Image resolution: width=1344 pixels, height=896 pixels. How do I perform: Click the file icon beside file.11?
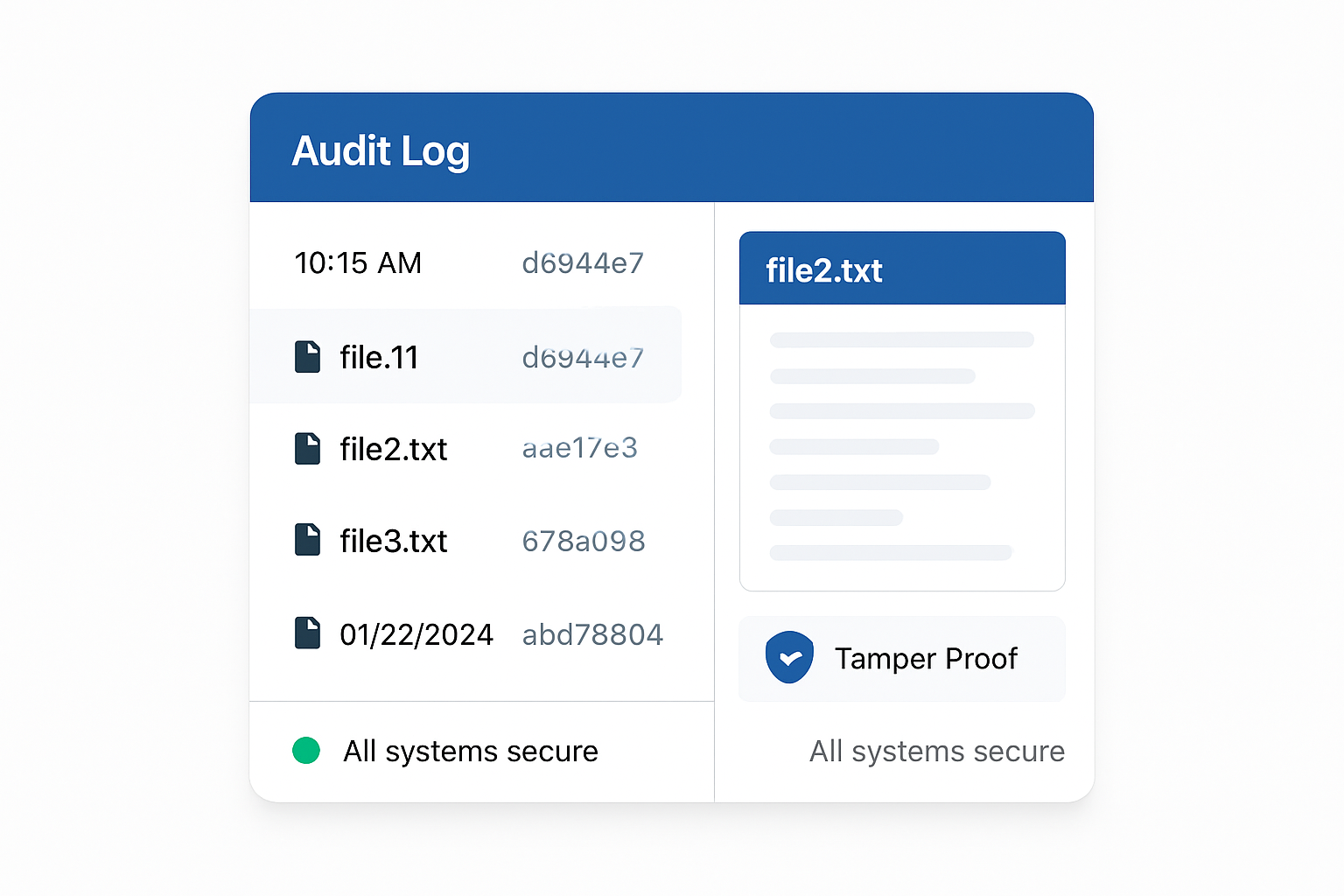click(307, 357)
